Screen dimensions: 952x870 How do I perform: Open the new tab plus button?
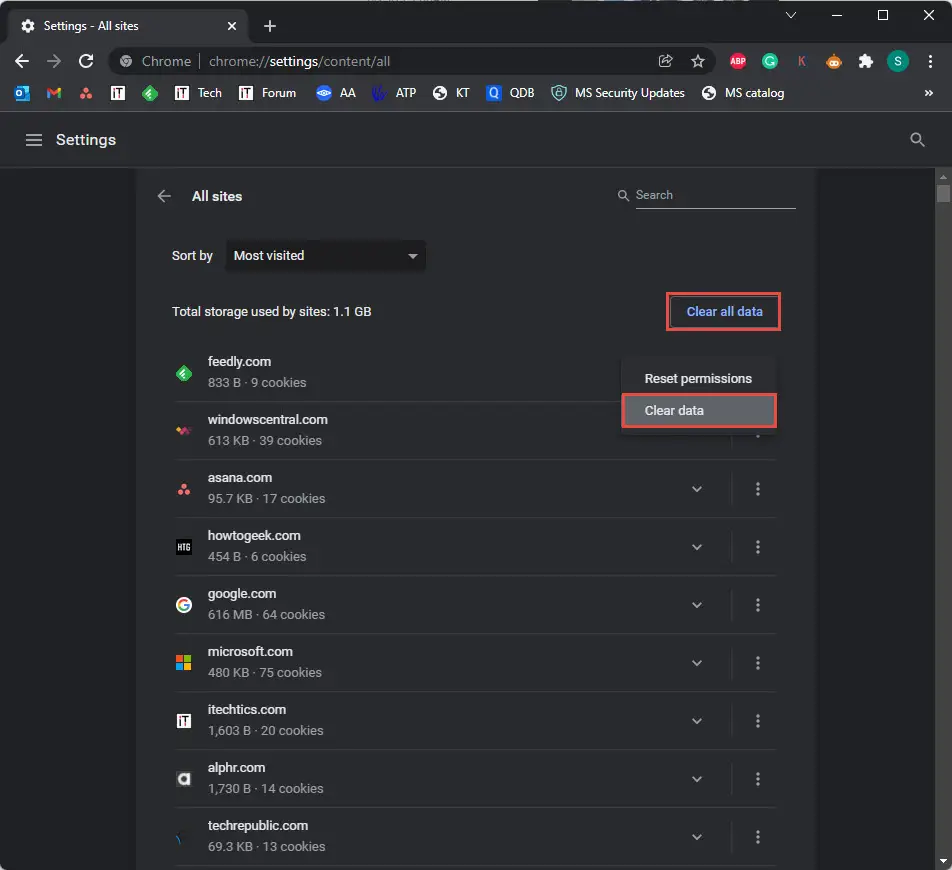tap(270, 26)
